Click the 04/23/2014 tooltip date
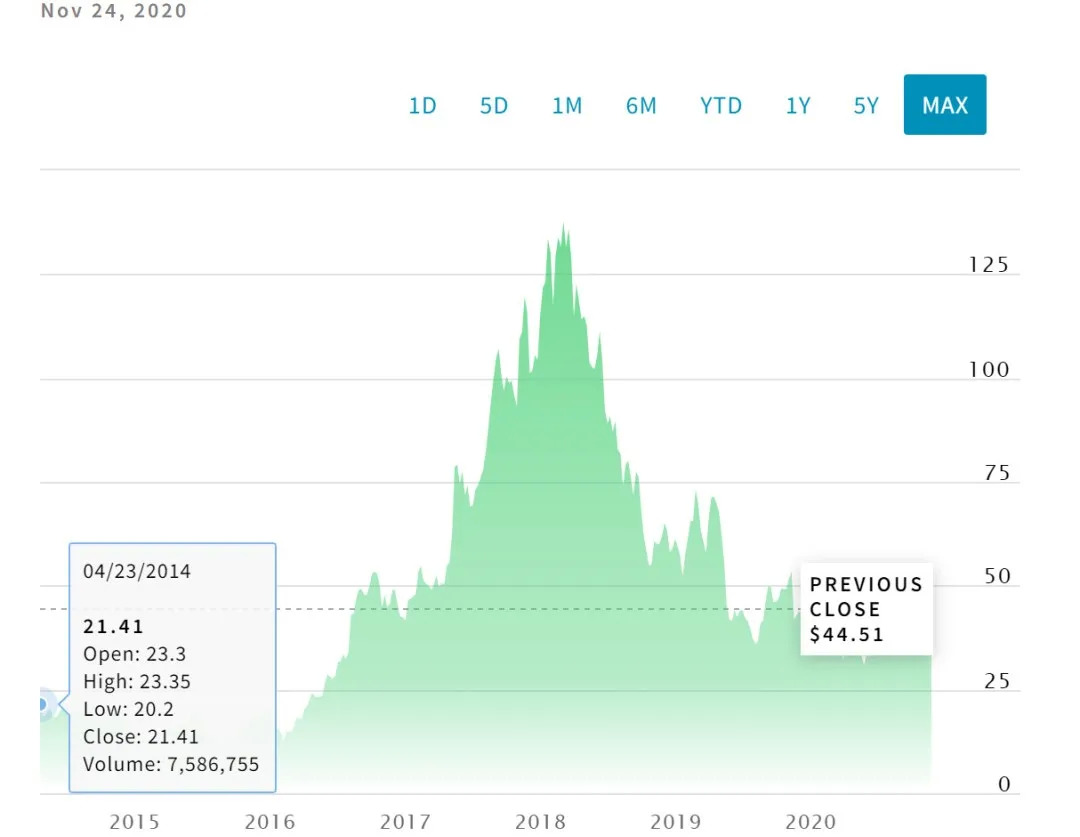Image resolution: width=1080 pixels, height=837 pixels. 136,572
